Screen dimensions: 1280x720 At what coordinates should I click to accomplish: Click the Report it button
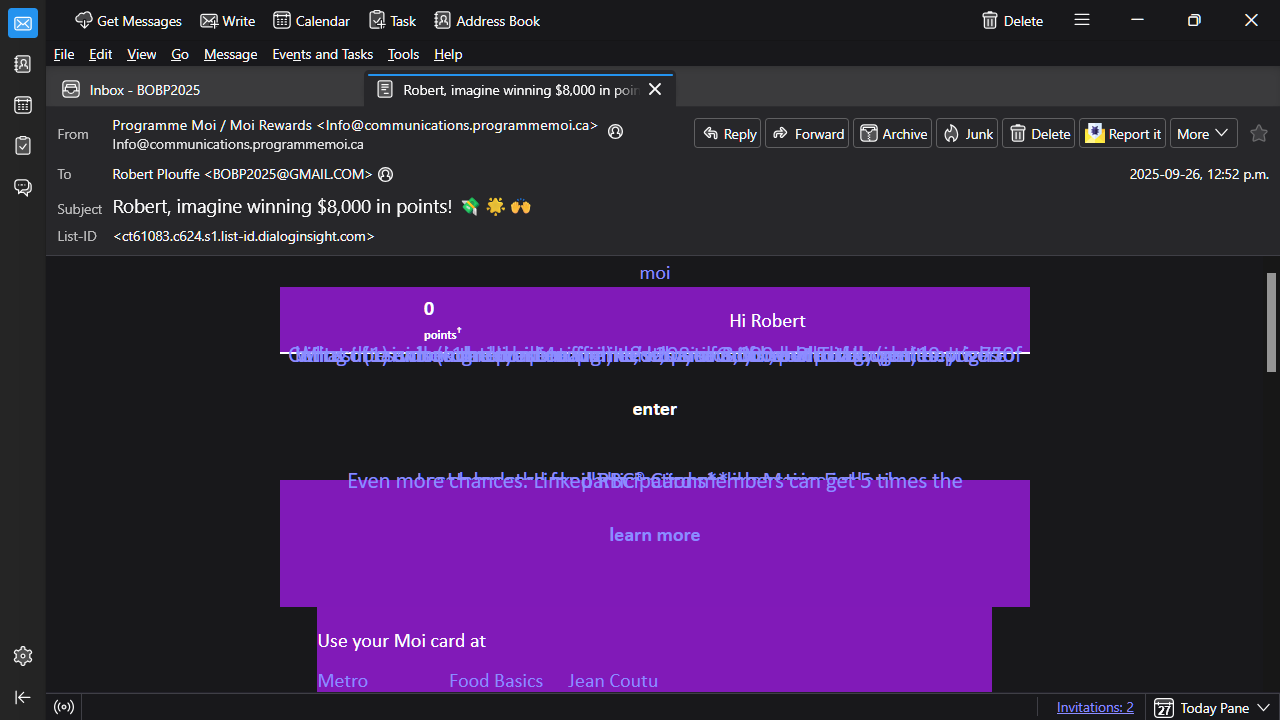1123,134
